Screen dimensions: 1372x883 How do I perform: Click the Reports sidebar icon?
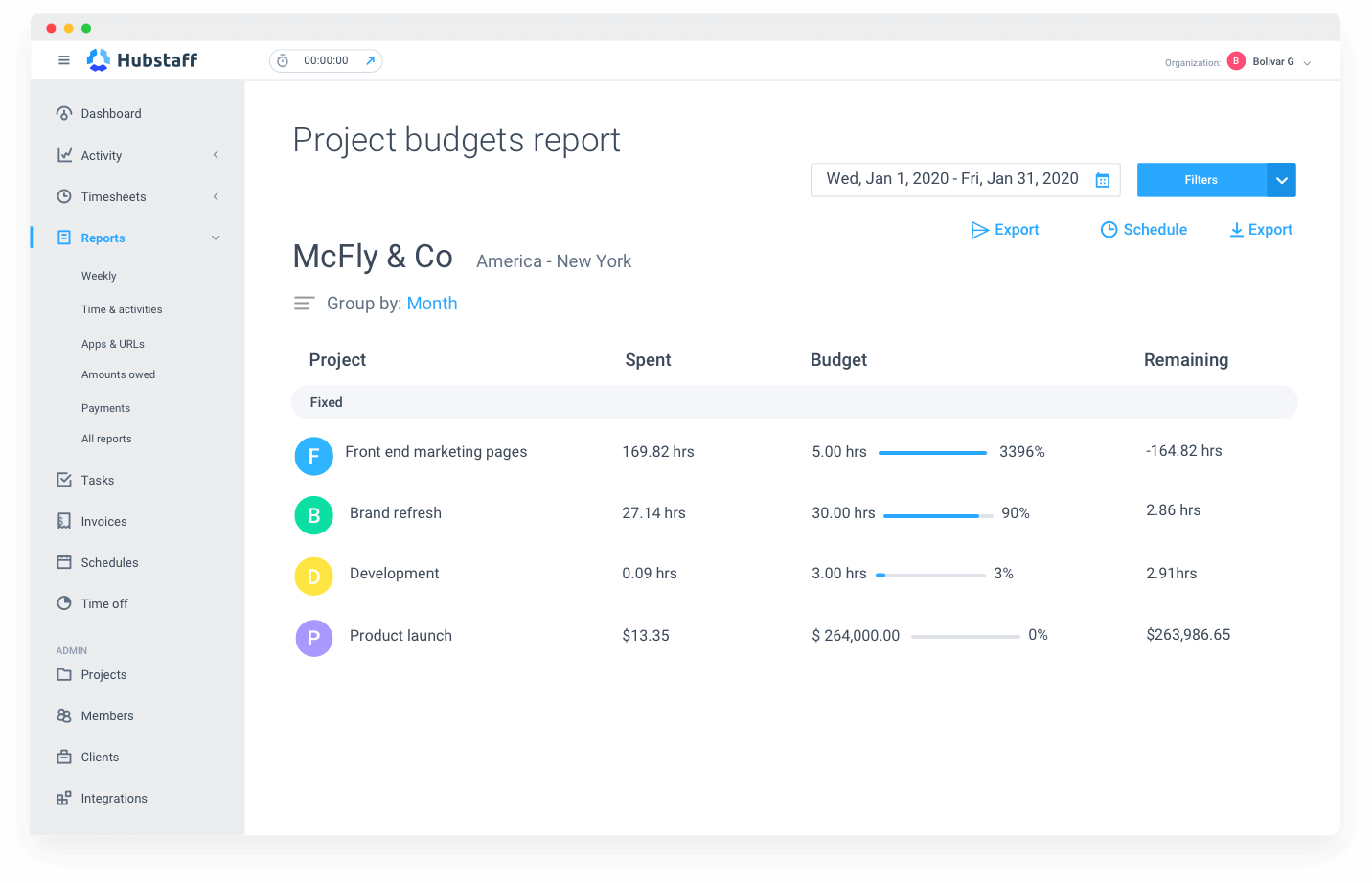click(x=64, y=238)
